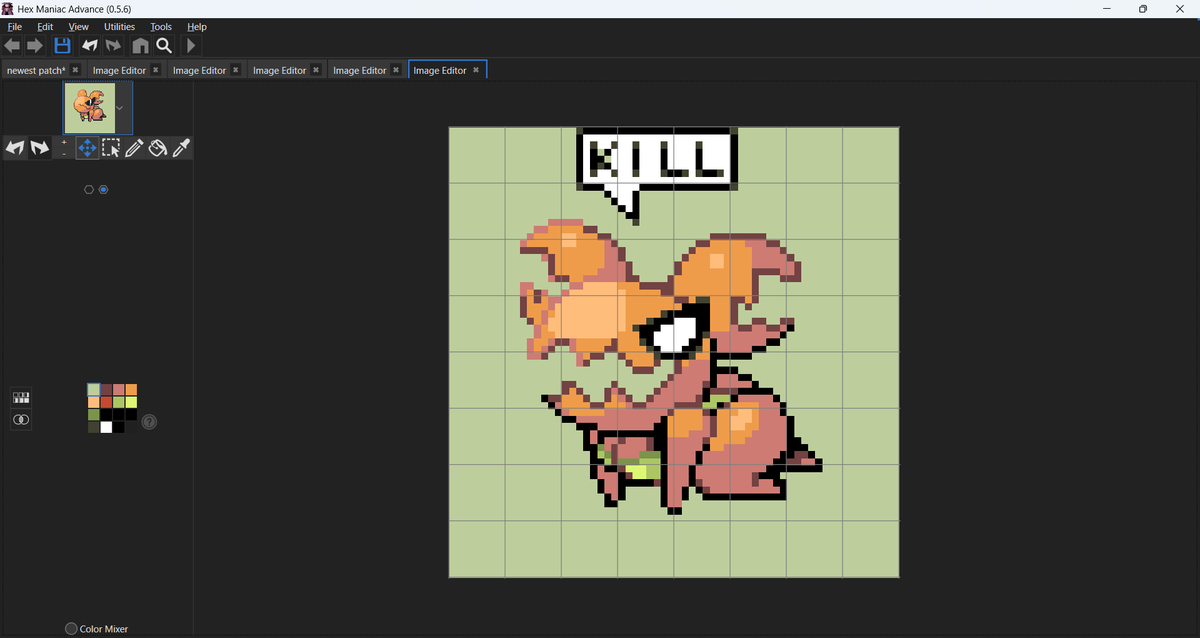Pick the dark olive palette color

coord(94,427)
